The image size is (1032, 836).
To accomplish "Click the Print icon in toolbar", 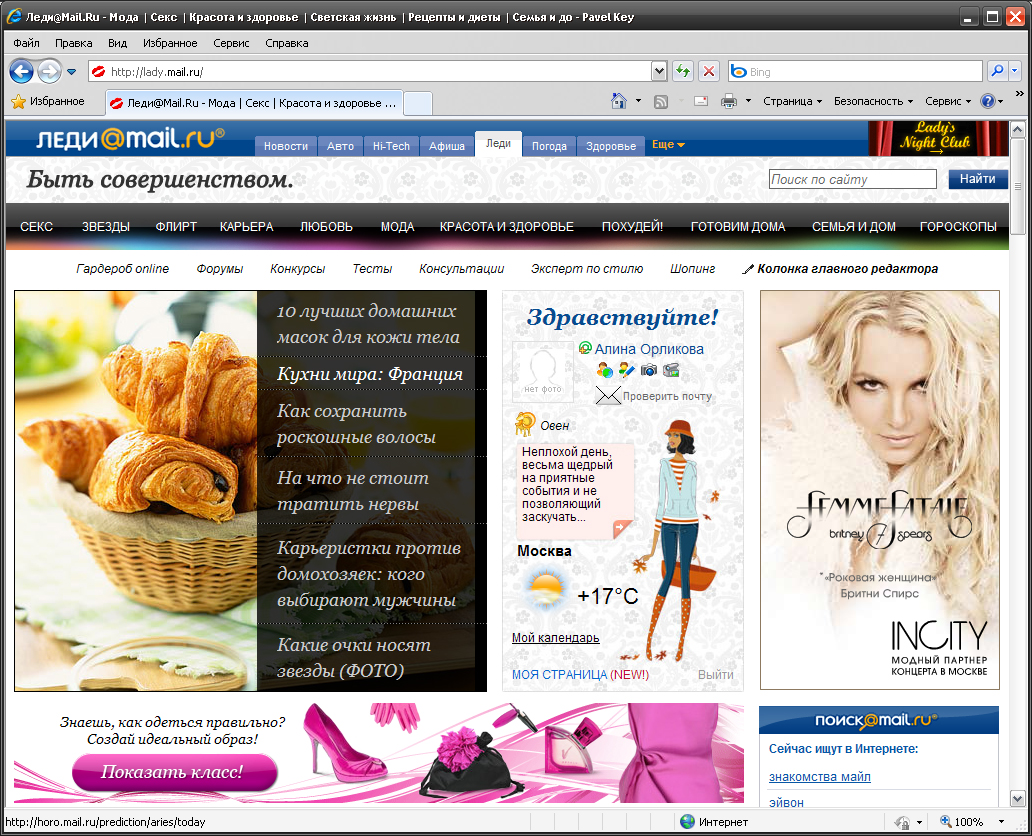I will (729, 101).
